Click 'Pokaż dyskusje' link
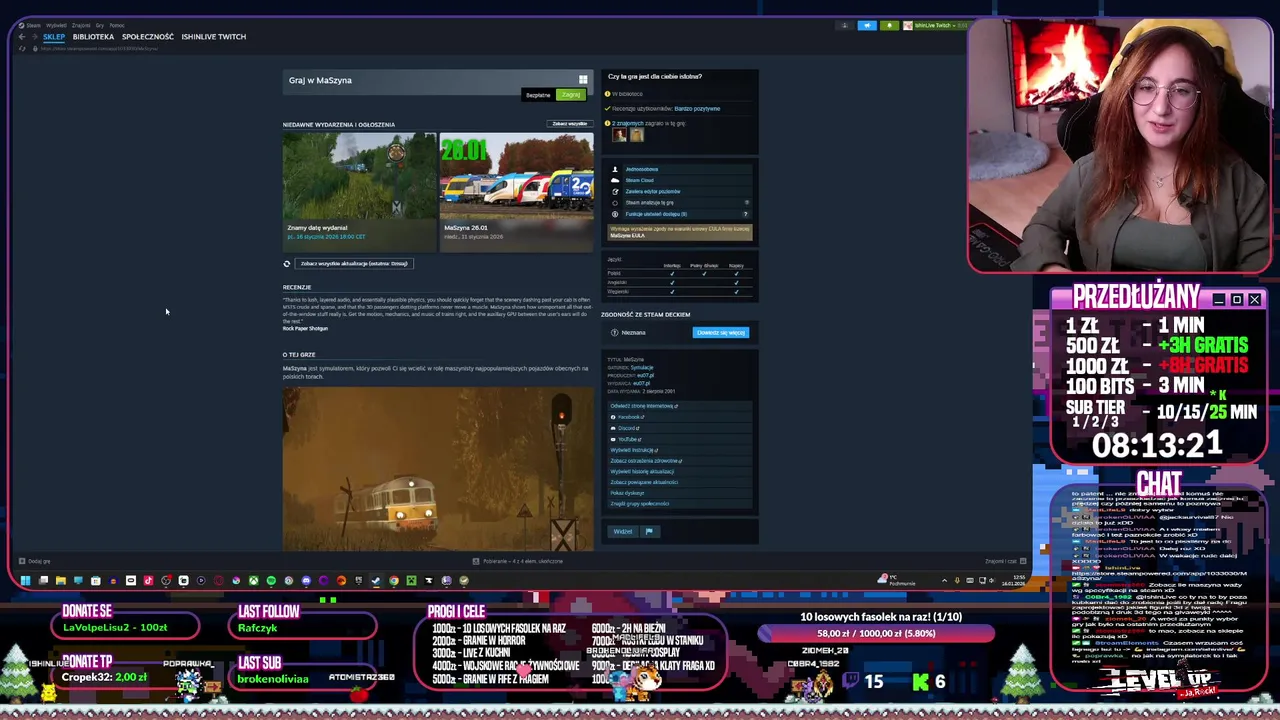The width and height of the screenshot is (1280, 720). [627, 493]
